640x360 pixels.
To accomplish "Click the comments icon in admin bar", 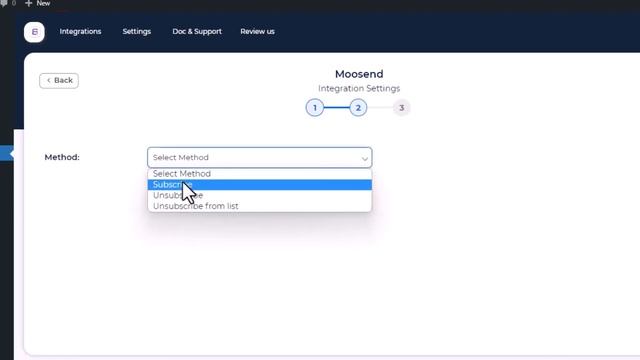I will 4,3.
